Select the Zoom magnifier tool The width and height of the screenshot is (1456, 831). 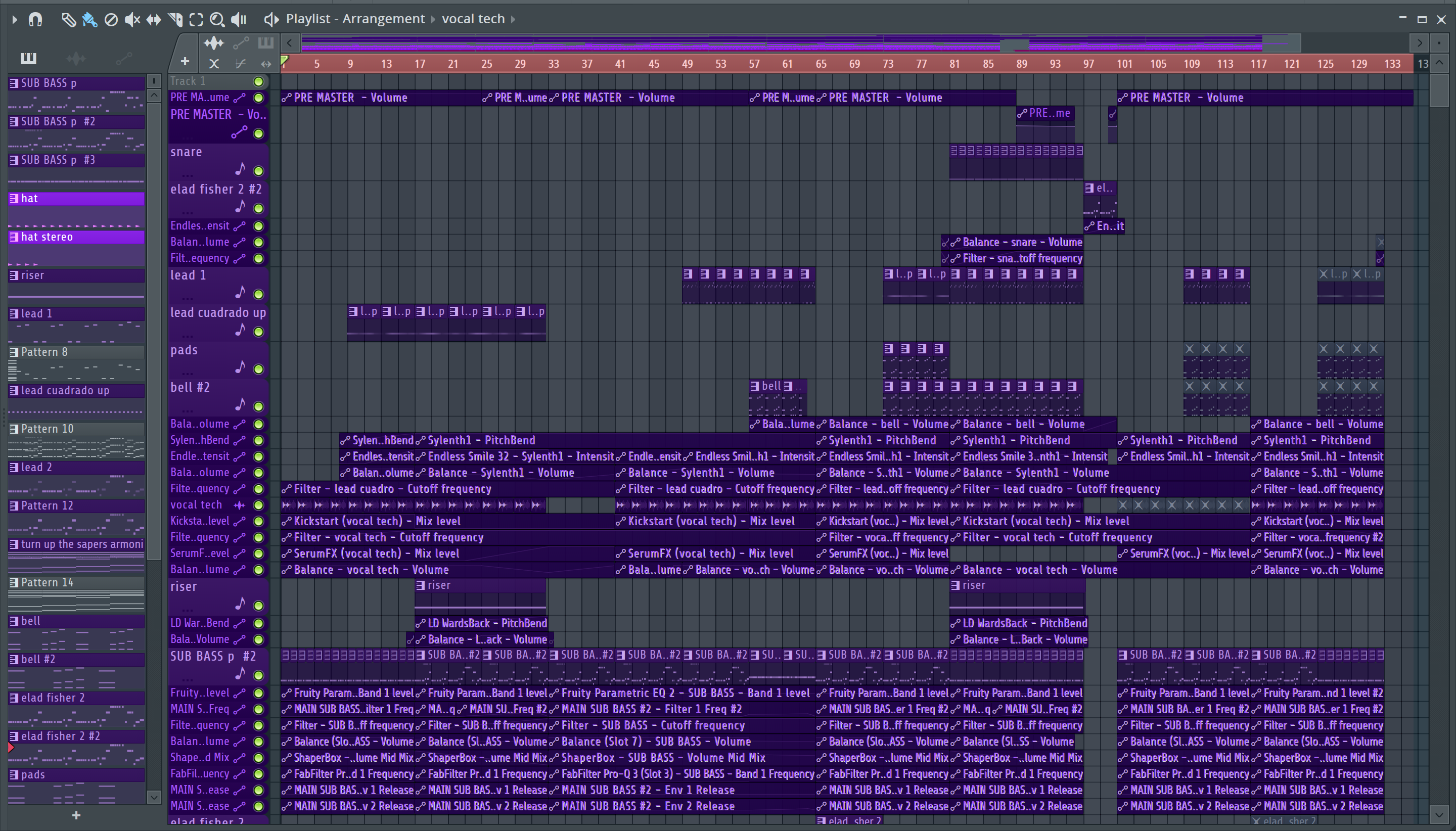(x=217, y=19)
